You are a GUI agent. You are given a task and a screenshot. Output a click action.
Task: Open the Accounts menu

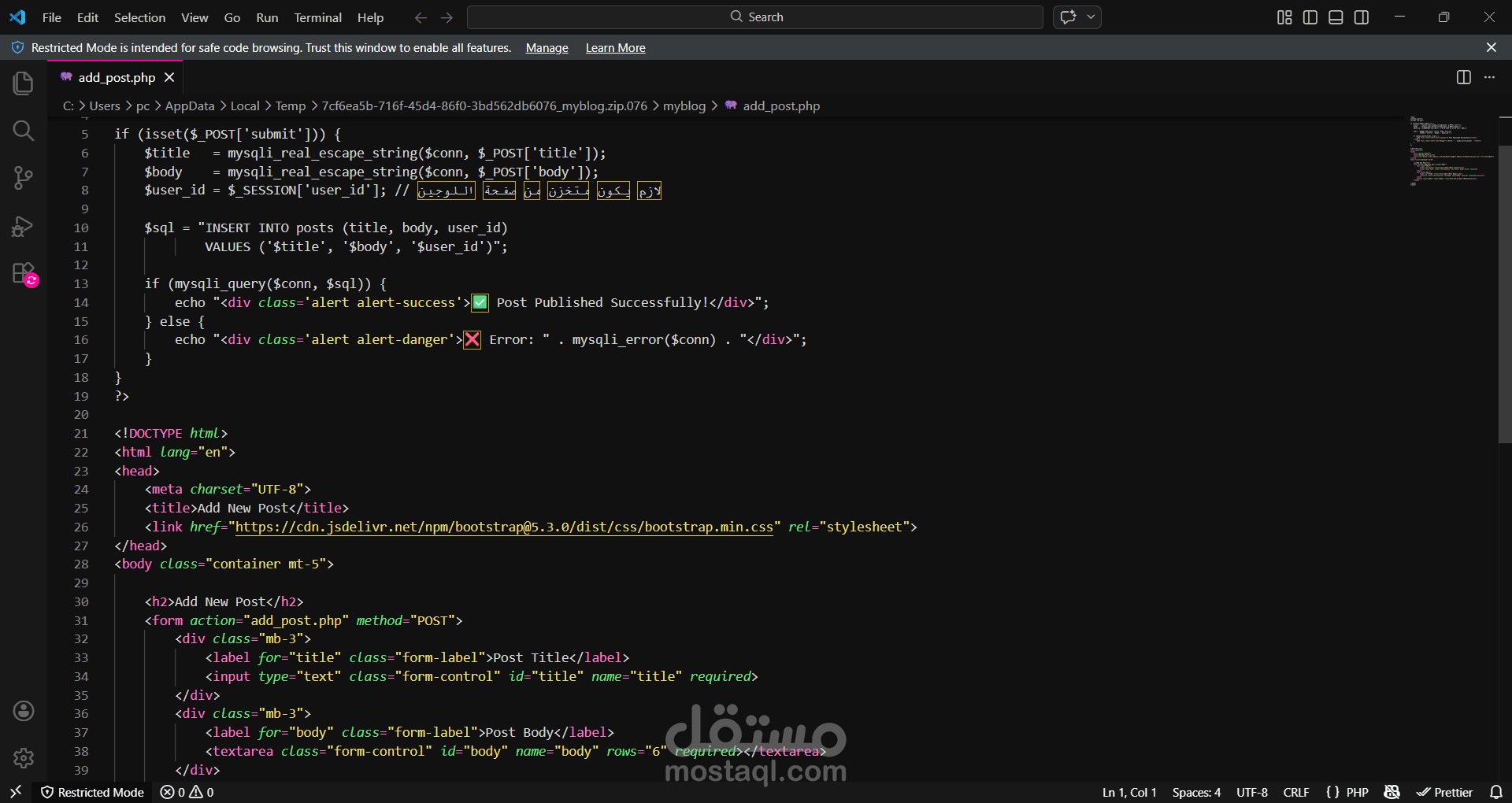pos(24,711)
